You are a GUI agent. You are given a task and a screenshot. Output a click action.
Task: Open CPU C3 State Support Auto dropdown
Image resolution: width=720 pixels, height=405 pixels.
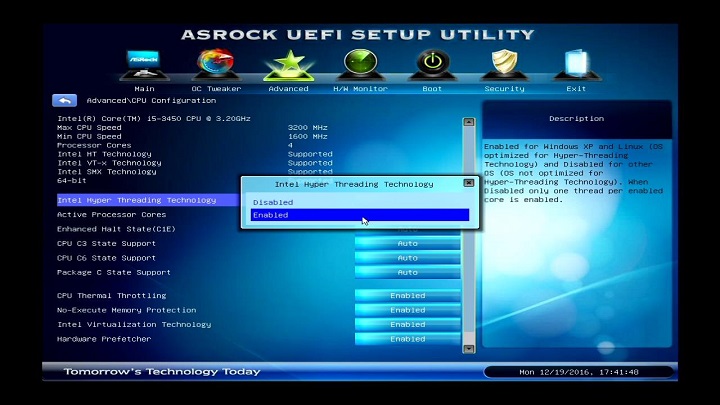tap(407, 243)
